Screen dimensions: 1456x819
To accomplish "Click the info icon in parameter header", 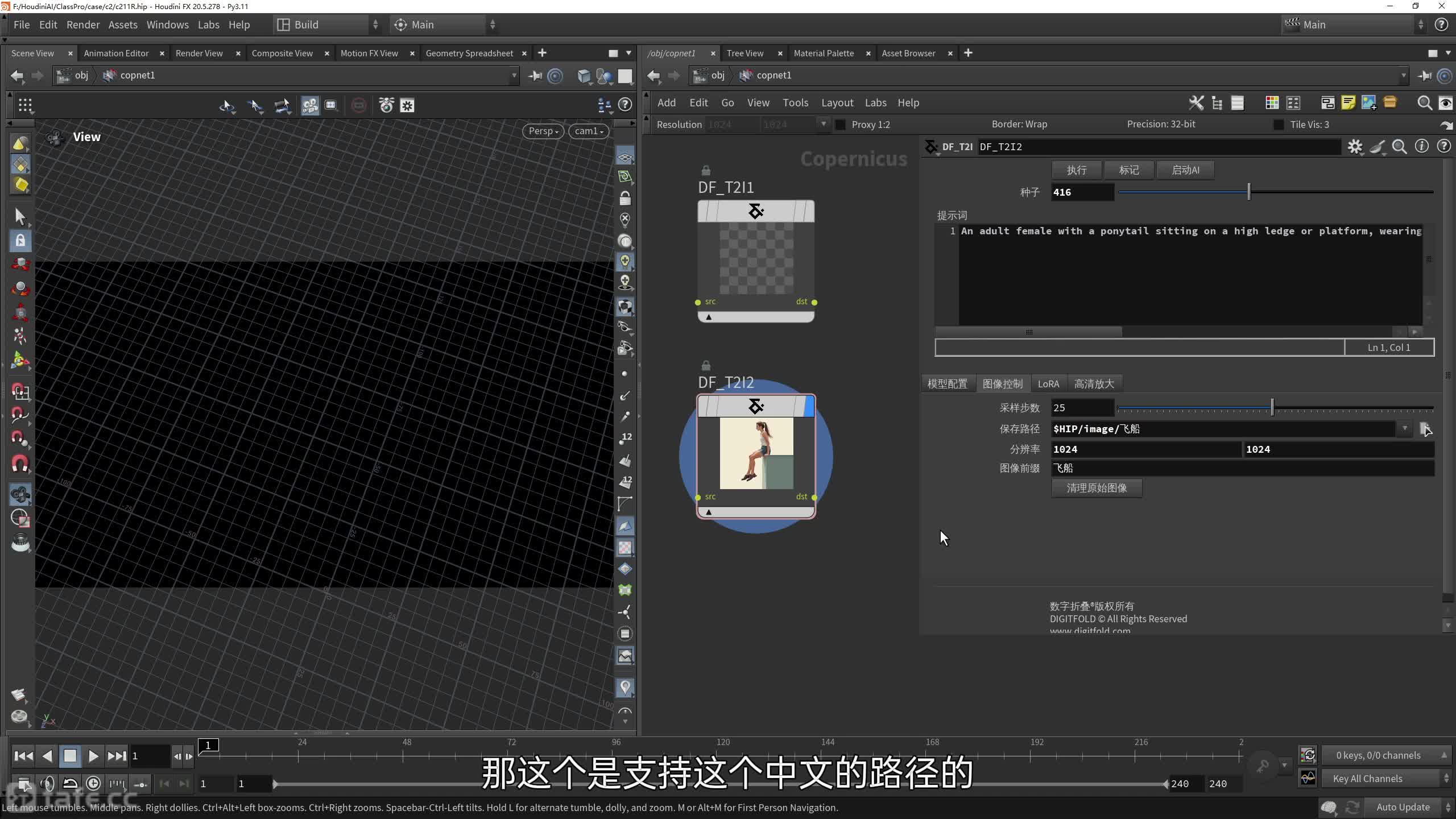I will click(x=1421, y=147).
